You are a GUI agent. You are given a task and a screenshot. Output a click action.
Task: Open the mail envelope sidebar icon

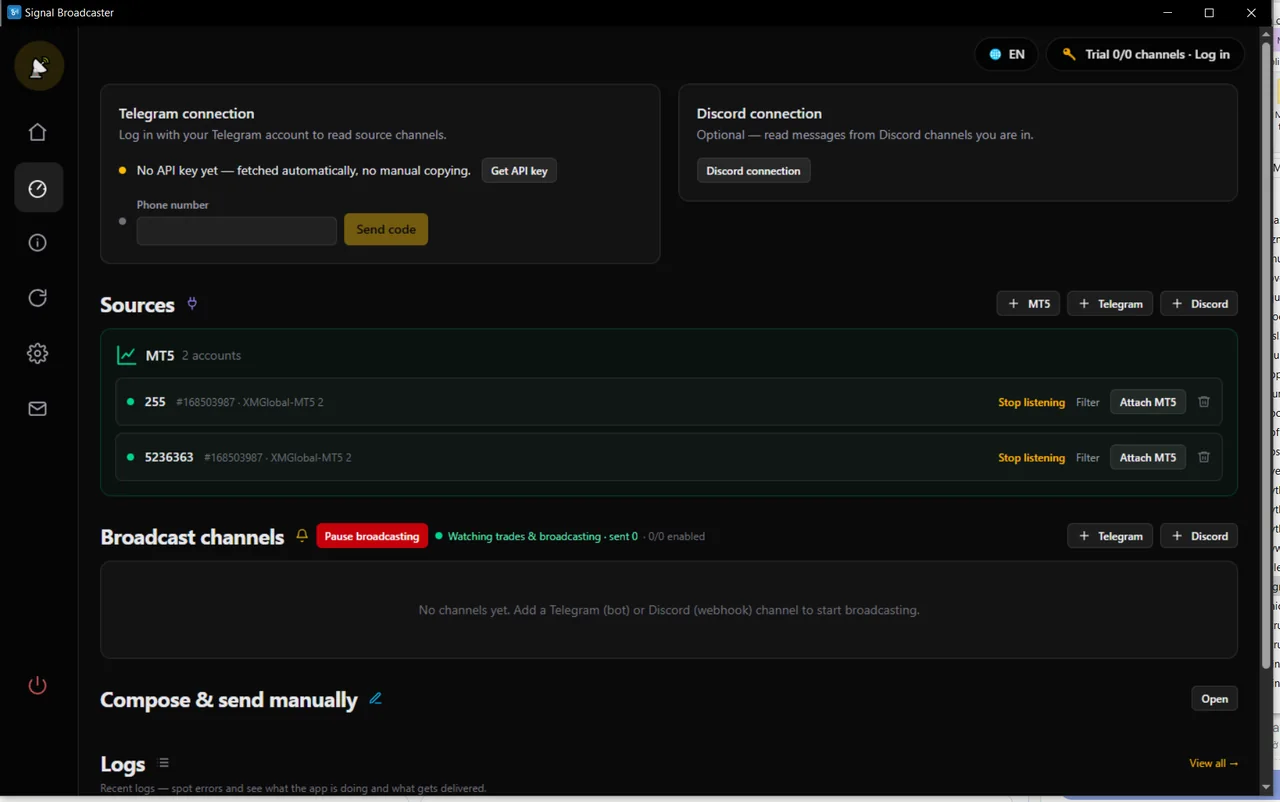[38, 409]
